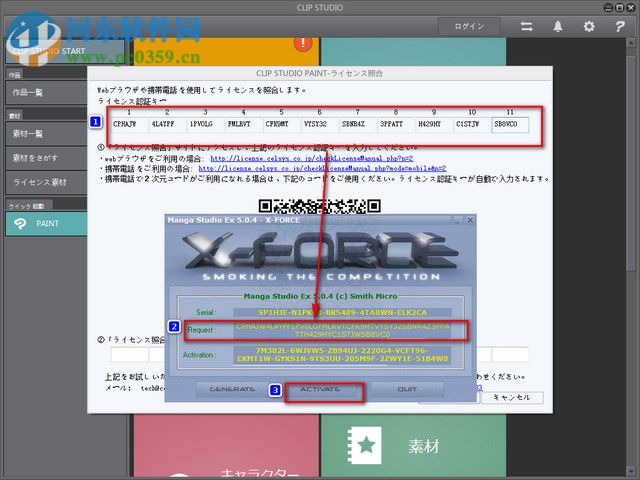Image resolution: width=640 pixels, height=480 pixels.
Task: Minimize the X-FORCE window
Action: (457, 220)
